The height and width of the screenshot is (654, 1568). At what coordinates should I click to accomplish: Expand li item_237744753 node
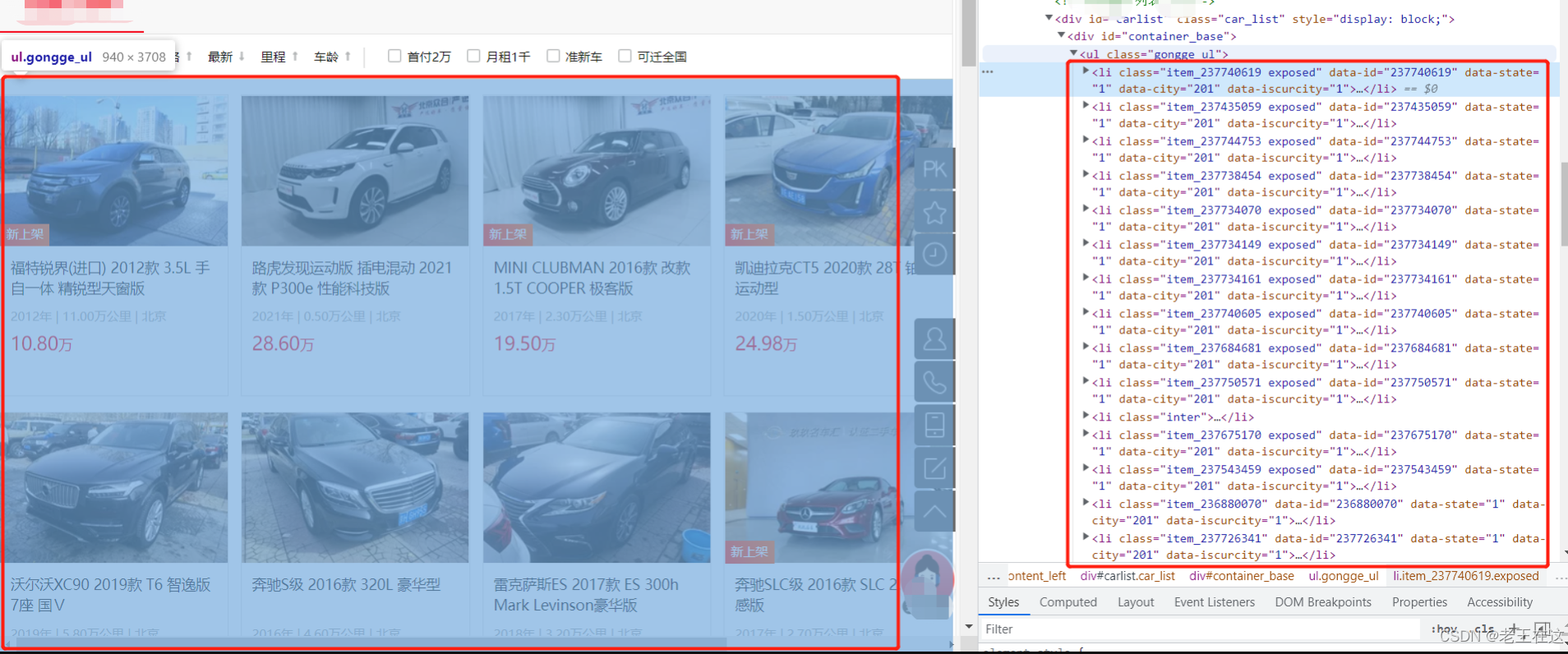click(1086, 140)
